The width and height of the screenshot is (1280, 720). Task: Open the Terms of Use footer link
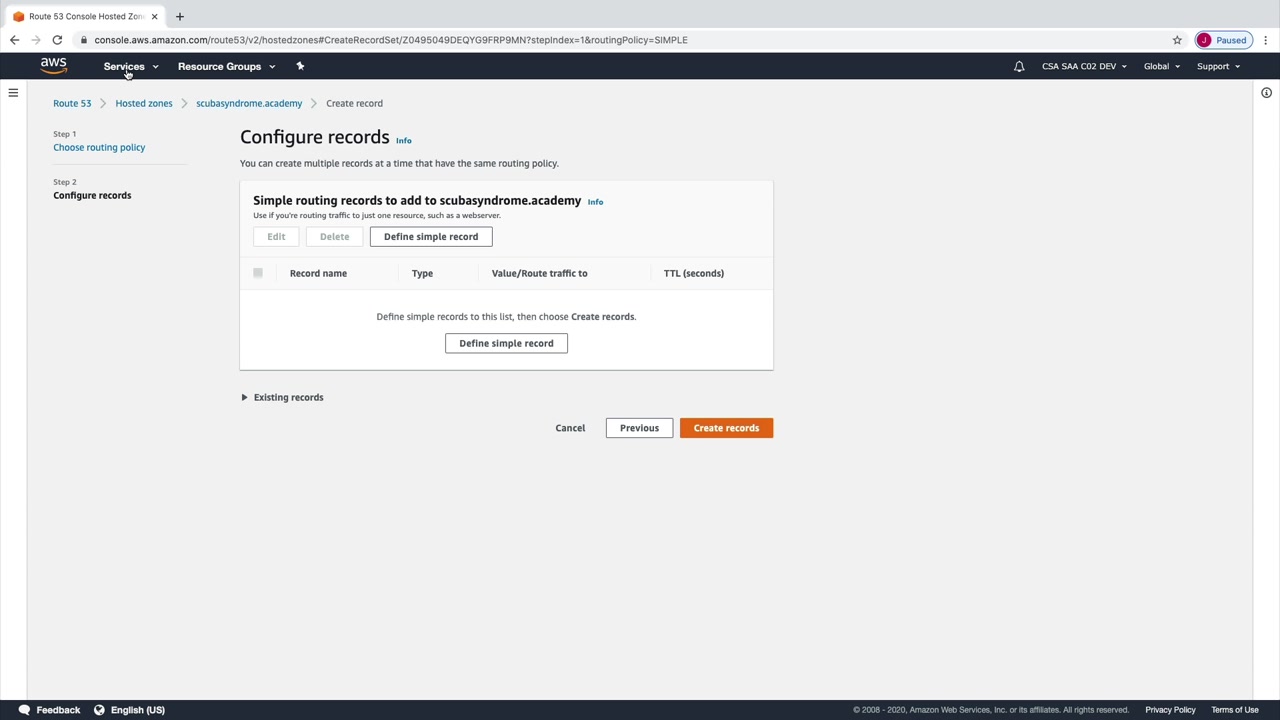click(x=1235, y=710)
